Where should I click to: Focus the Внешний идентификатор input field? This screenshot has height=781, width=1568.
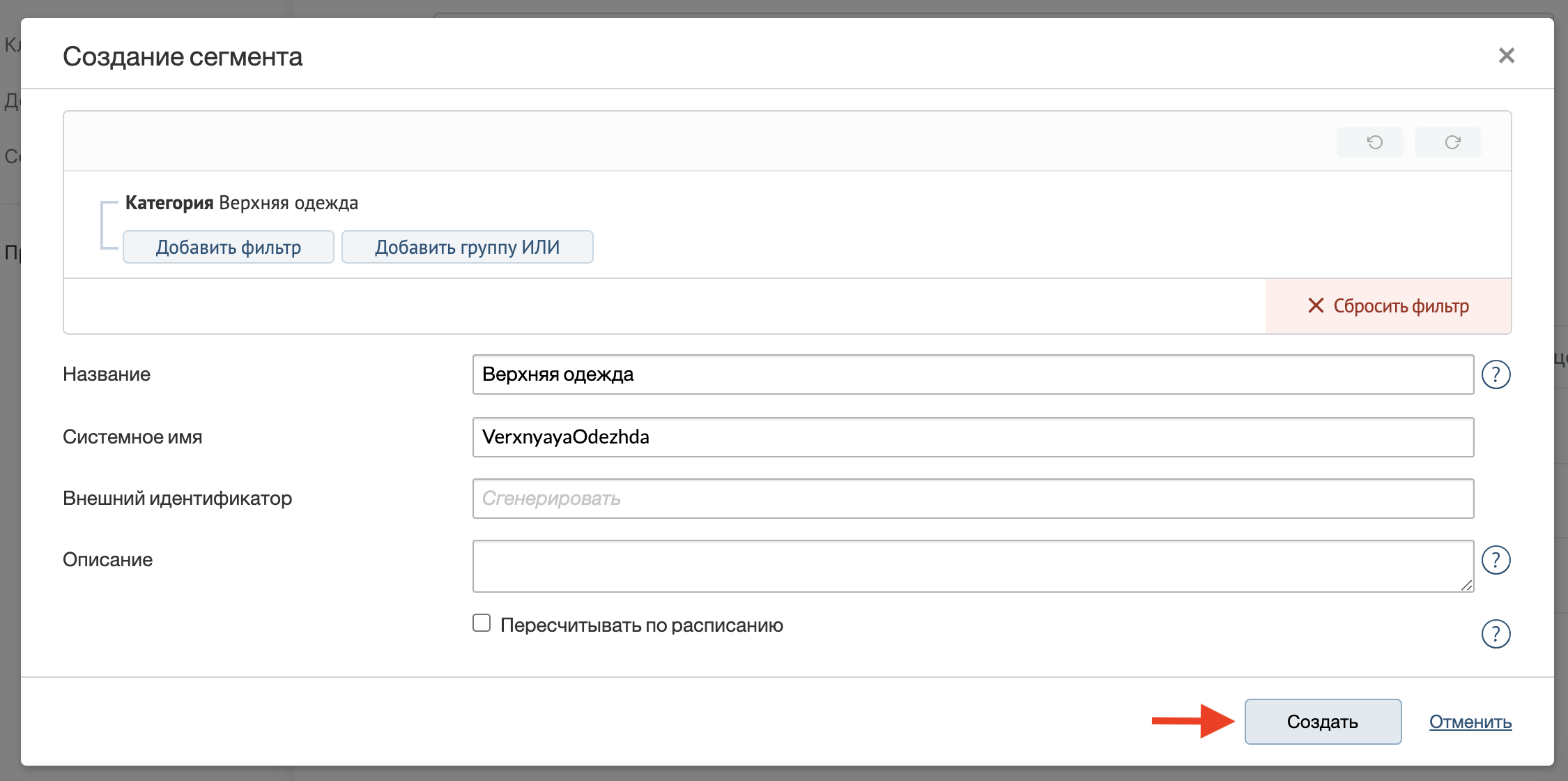click(x=973, y=499)
